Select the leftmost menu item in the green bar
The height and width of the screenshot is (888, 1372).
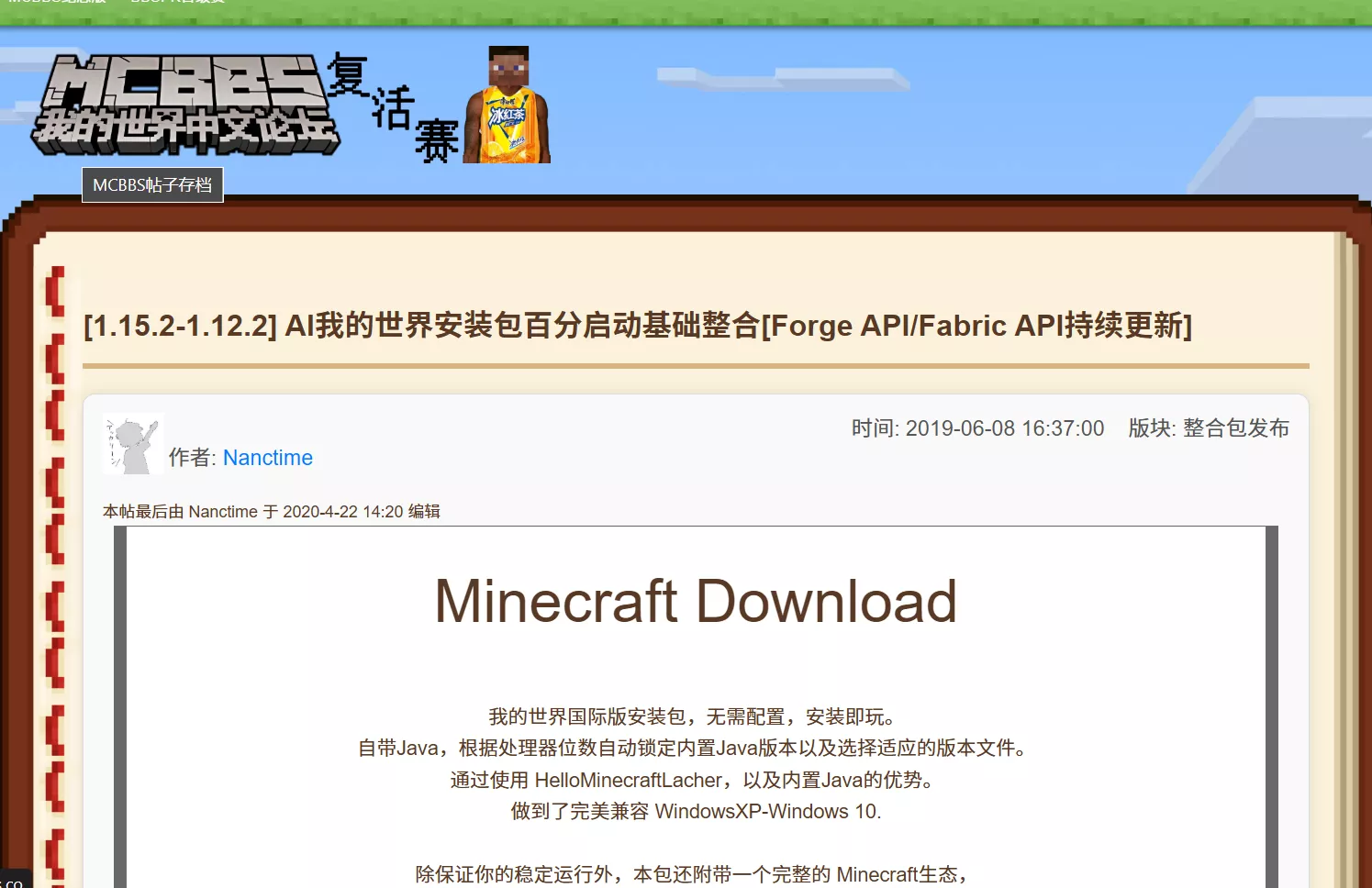pos(55,3)
